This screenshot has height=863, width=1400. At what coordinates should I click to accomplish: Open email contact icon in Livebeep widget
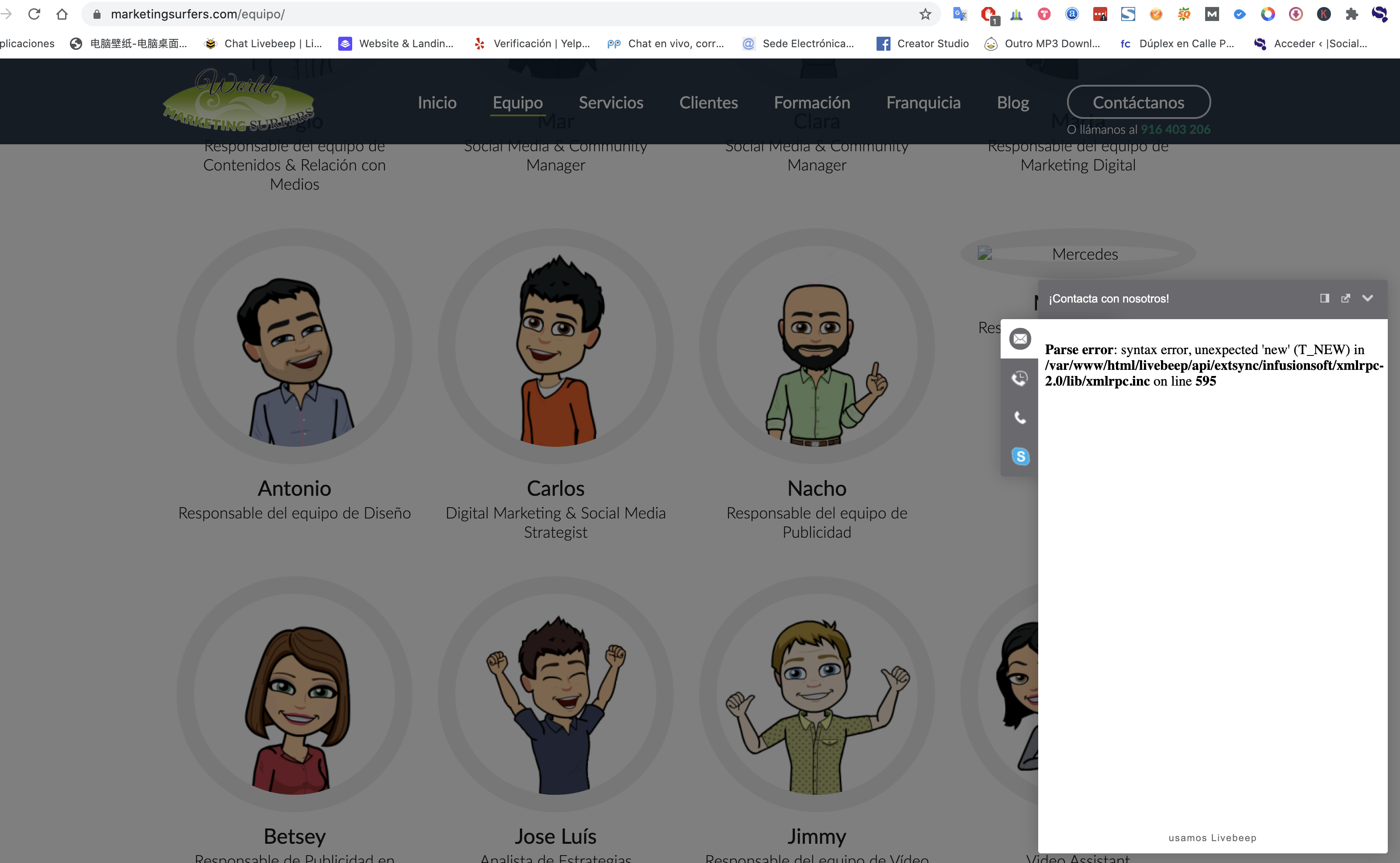pos(1019,339)
